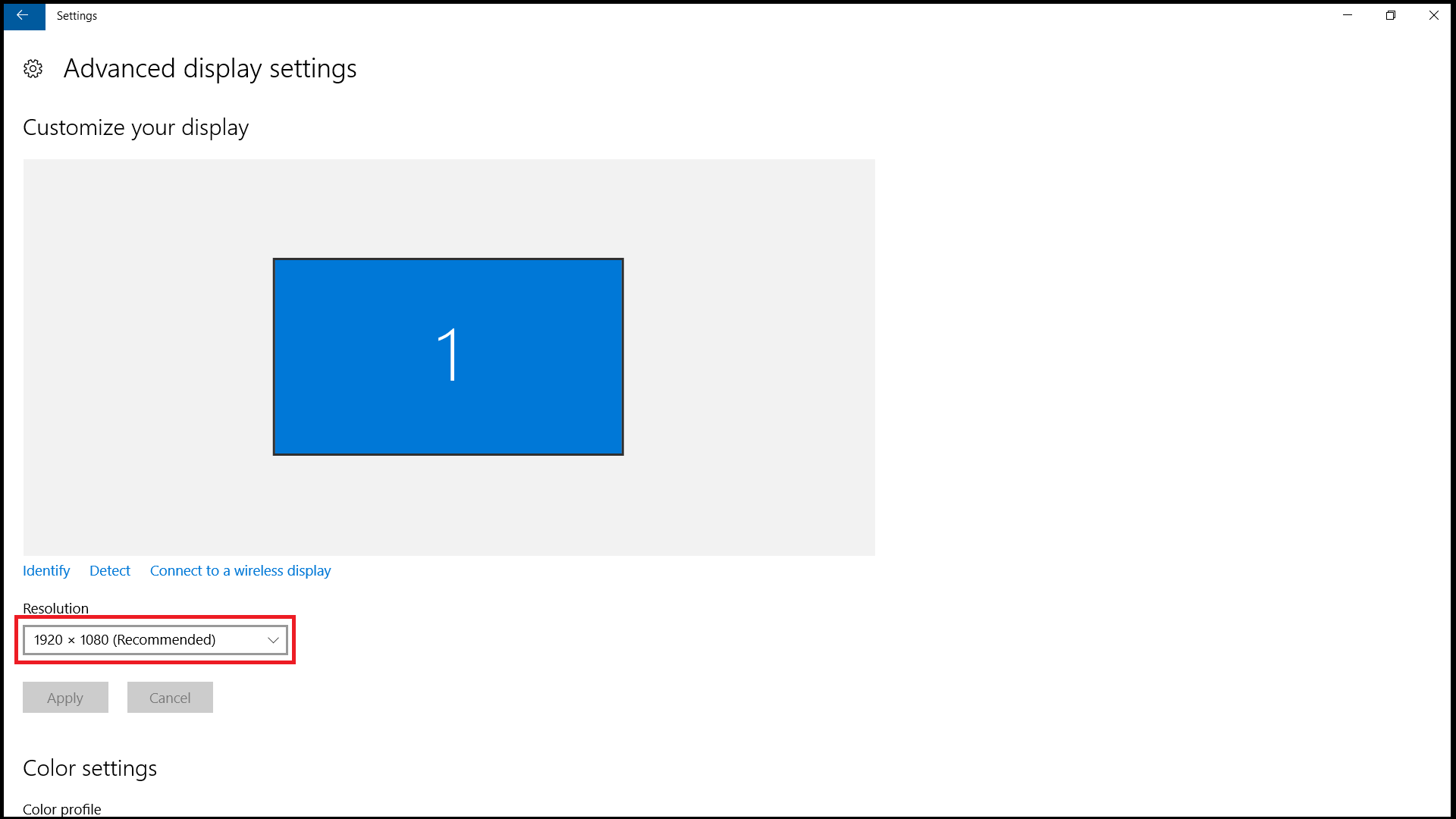Restore down the Settings window
This screenshot has height=819, width=1456.
point(1391,15)
